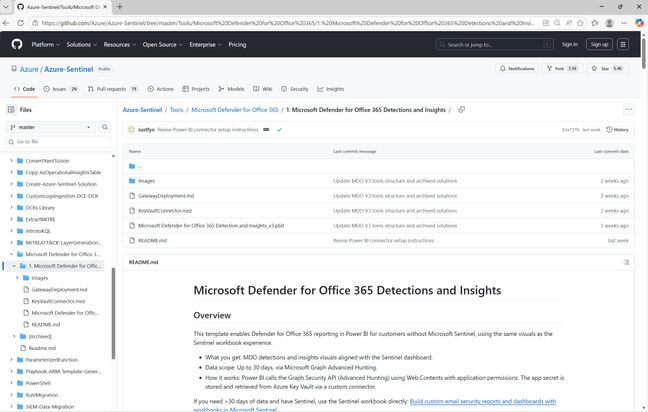Switch to the Insights tab
The image size is (648, 412).
pos(331,89)
